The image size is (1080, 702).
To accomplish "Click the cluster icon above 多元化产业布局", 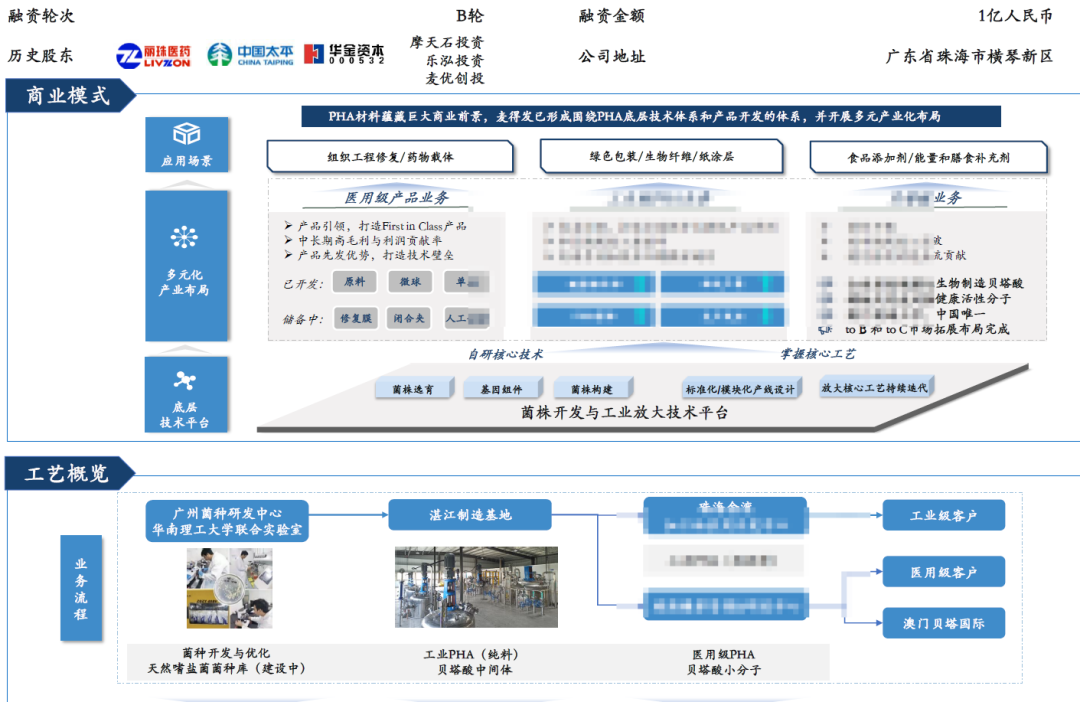I will click(x=185, y=237).
